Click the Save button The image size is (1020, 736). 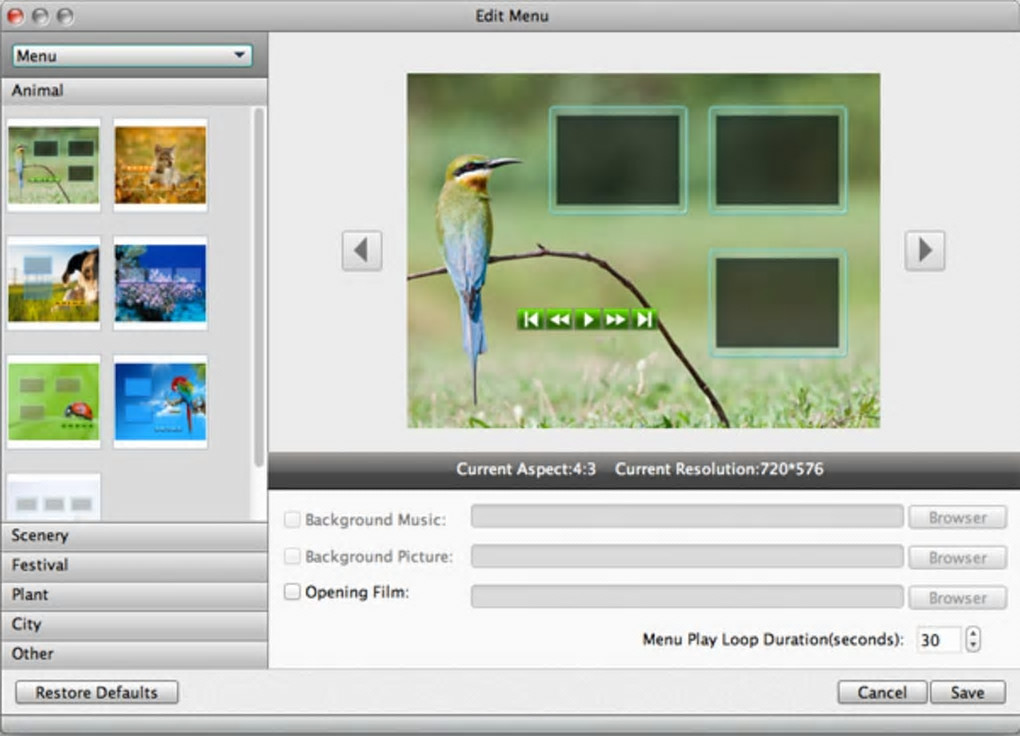pos(967,692)
